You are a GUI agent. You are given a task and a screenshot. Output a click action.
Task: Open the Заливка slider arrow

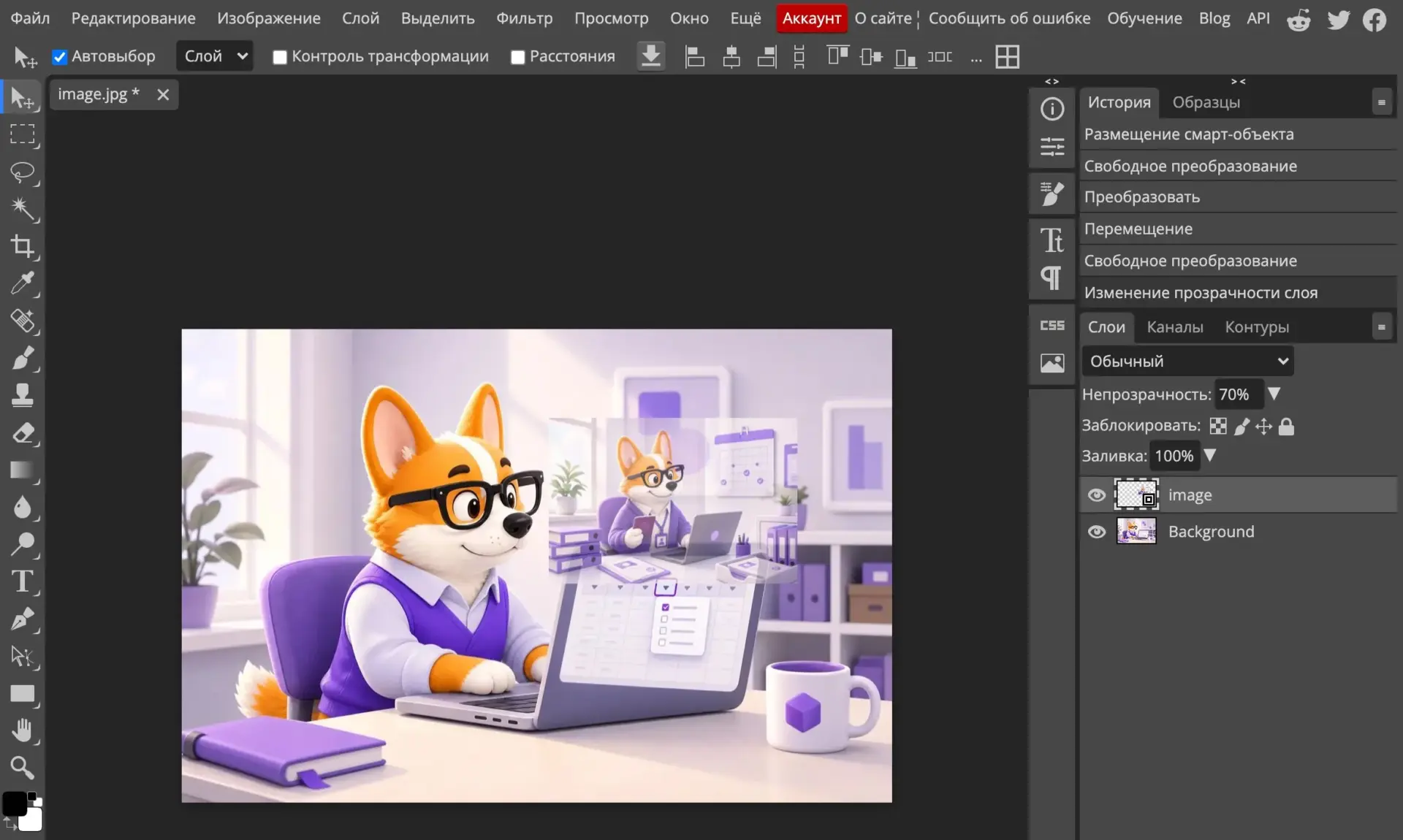[1210, 455]
